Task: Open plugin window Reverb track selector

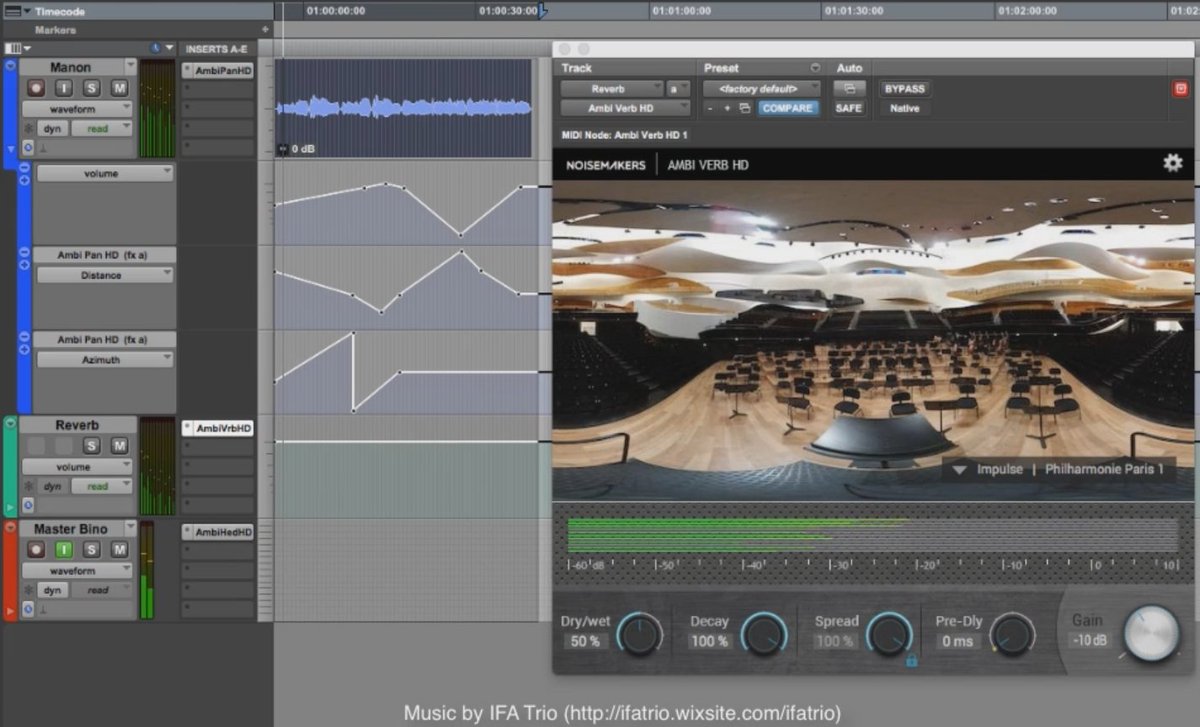Action: (611, 88)
